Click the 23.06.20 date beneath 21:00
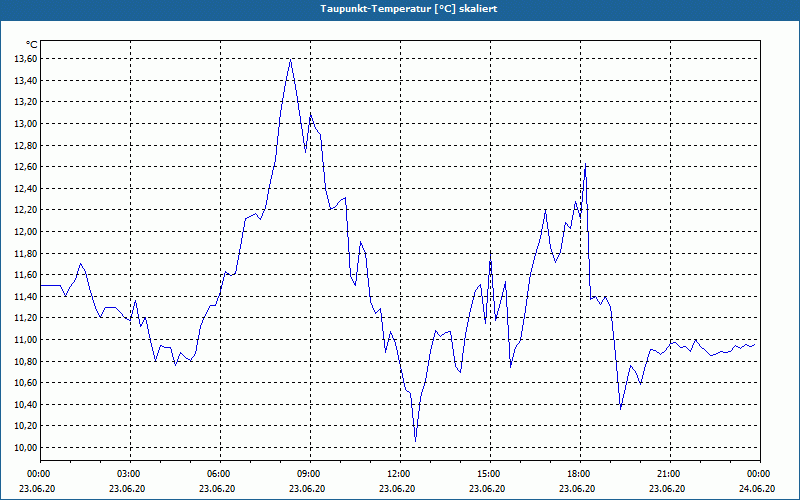 pos(668,488)
